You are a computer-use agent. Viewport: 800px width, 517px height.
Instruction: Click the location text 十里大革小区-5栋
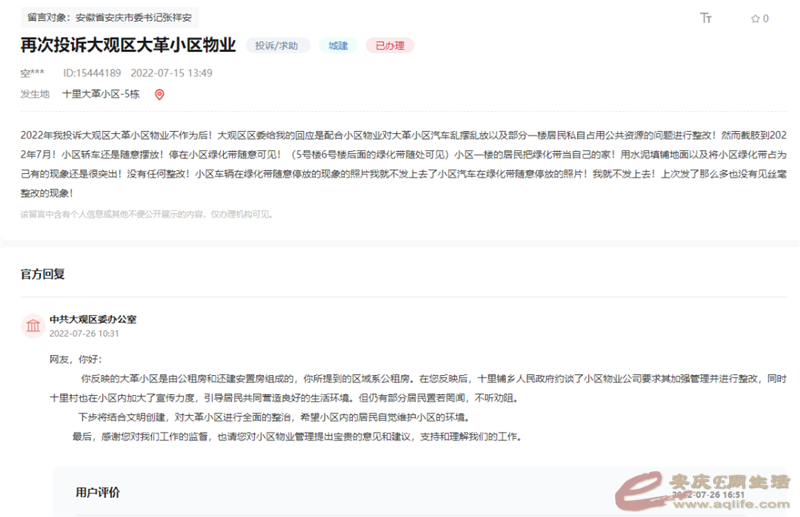tap(102, 94)
